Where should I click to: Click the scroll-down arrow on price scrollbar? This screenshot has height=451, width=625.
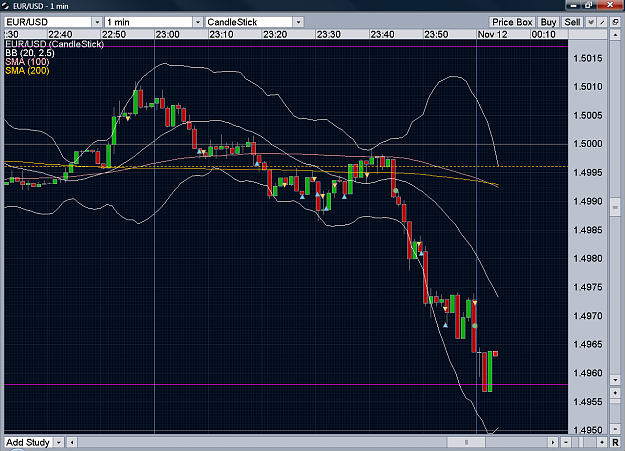pyautogui.click(x=615, y=380)
